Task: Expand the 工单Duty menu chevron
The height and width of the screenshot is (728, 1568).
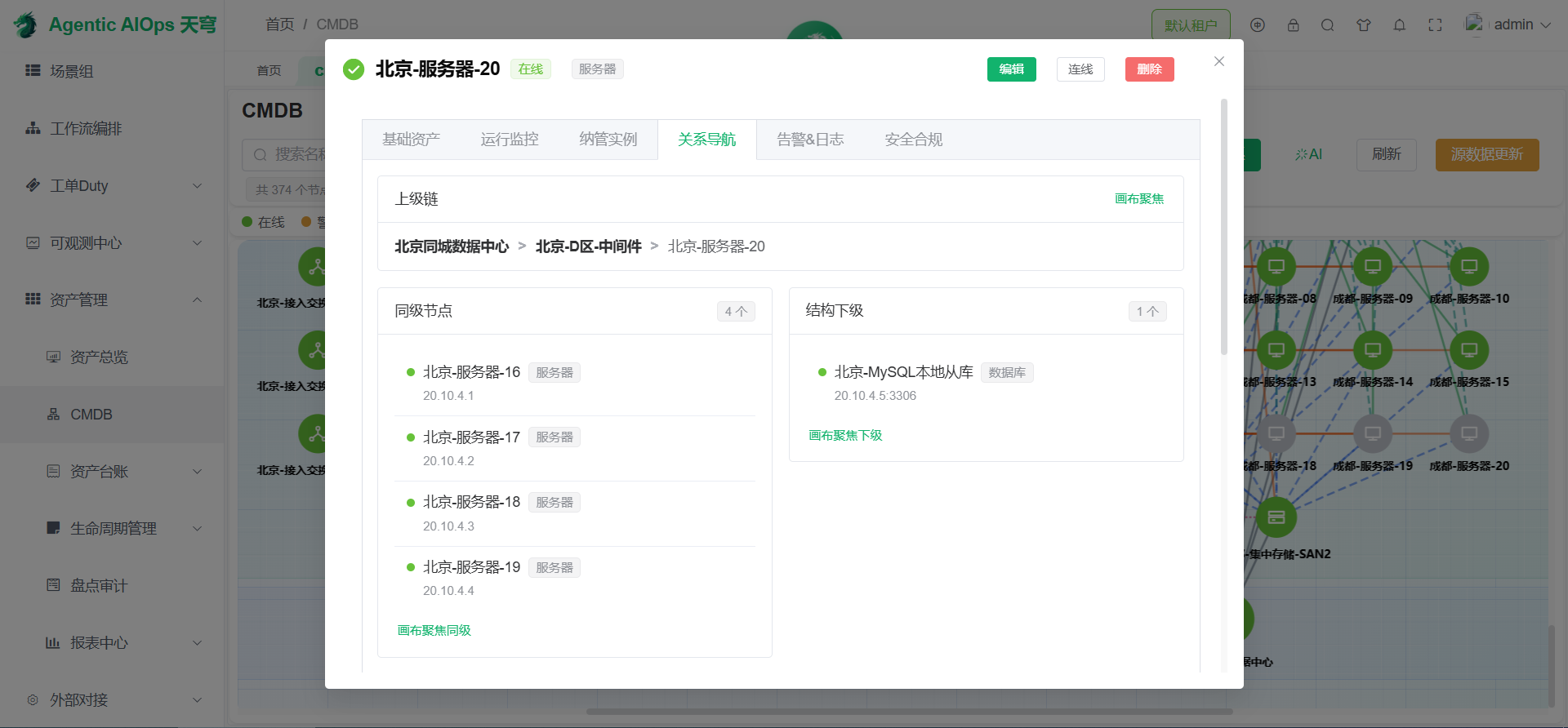Action: point(197,186)
